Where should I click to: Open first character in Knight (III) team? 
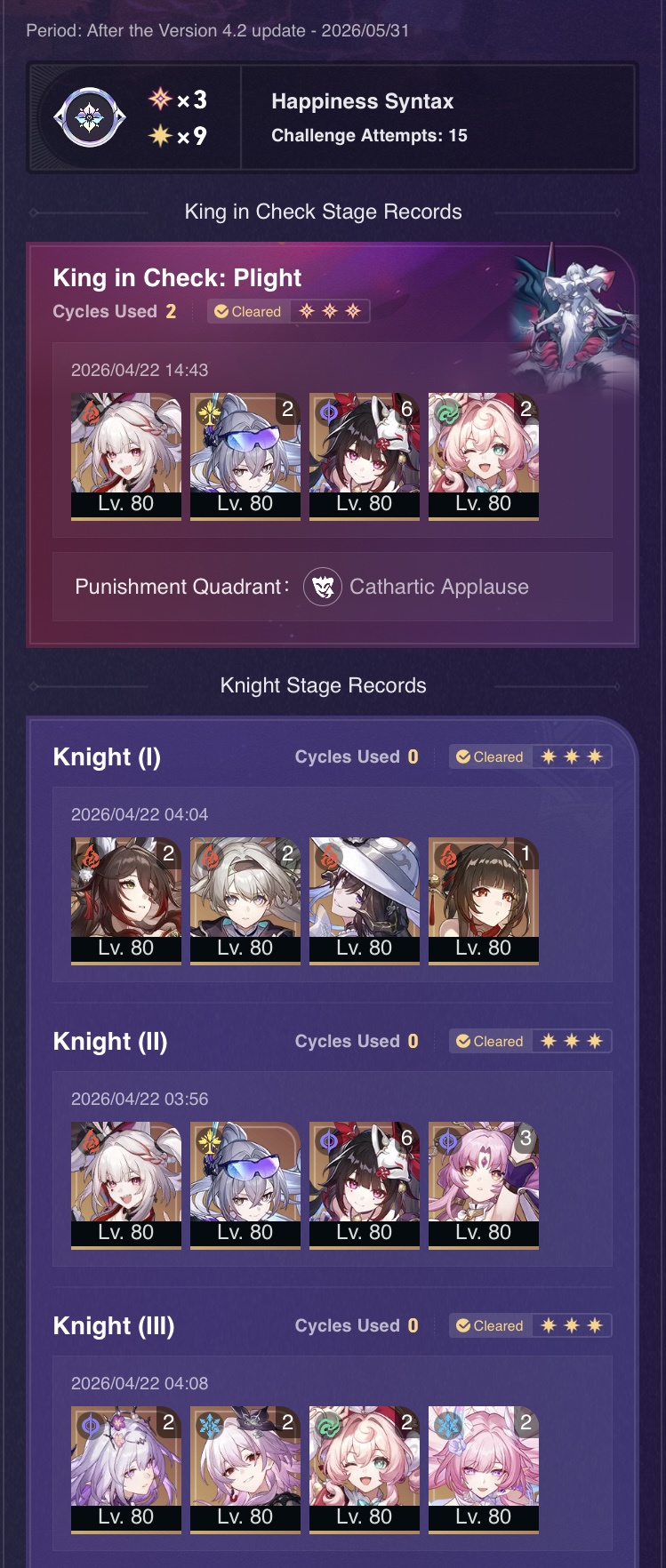126,1469
